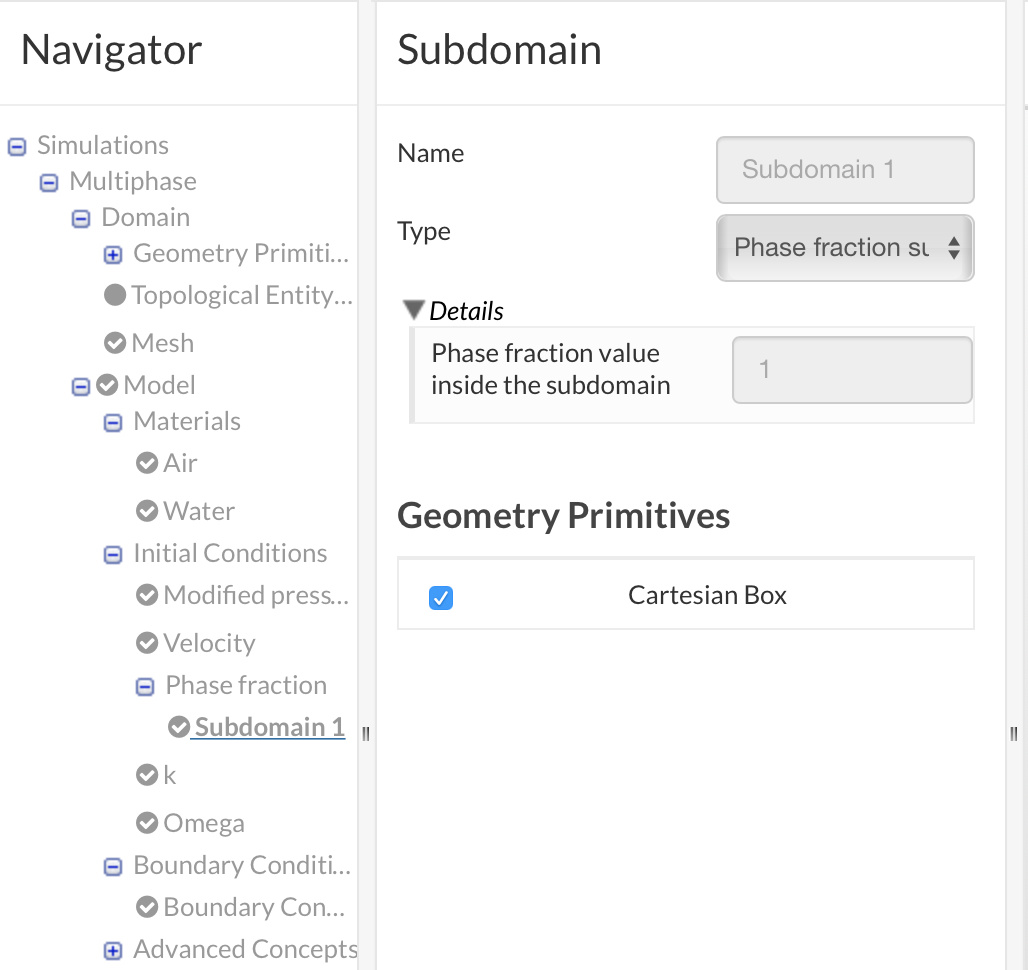Expand the Advanced Concepts node
Image resolution: width=1028 pixels, height=970 pixels.
[x=113, y=951]
